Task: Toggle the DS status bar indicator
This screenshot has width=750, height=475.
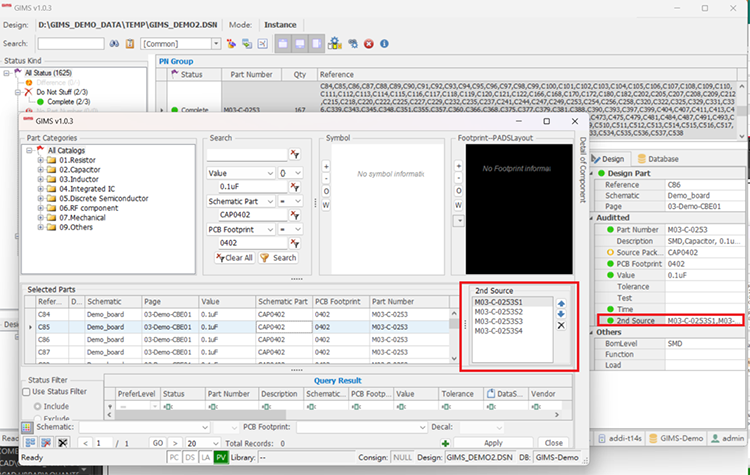Action: (x=190, y=457)
